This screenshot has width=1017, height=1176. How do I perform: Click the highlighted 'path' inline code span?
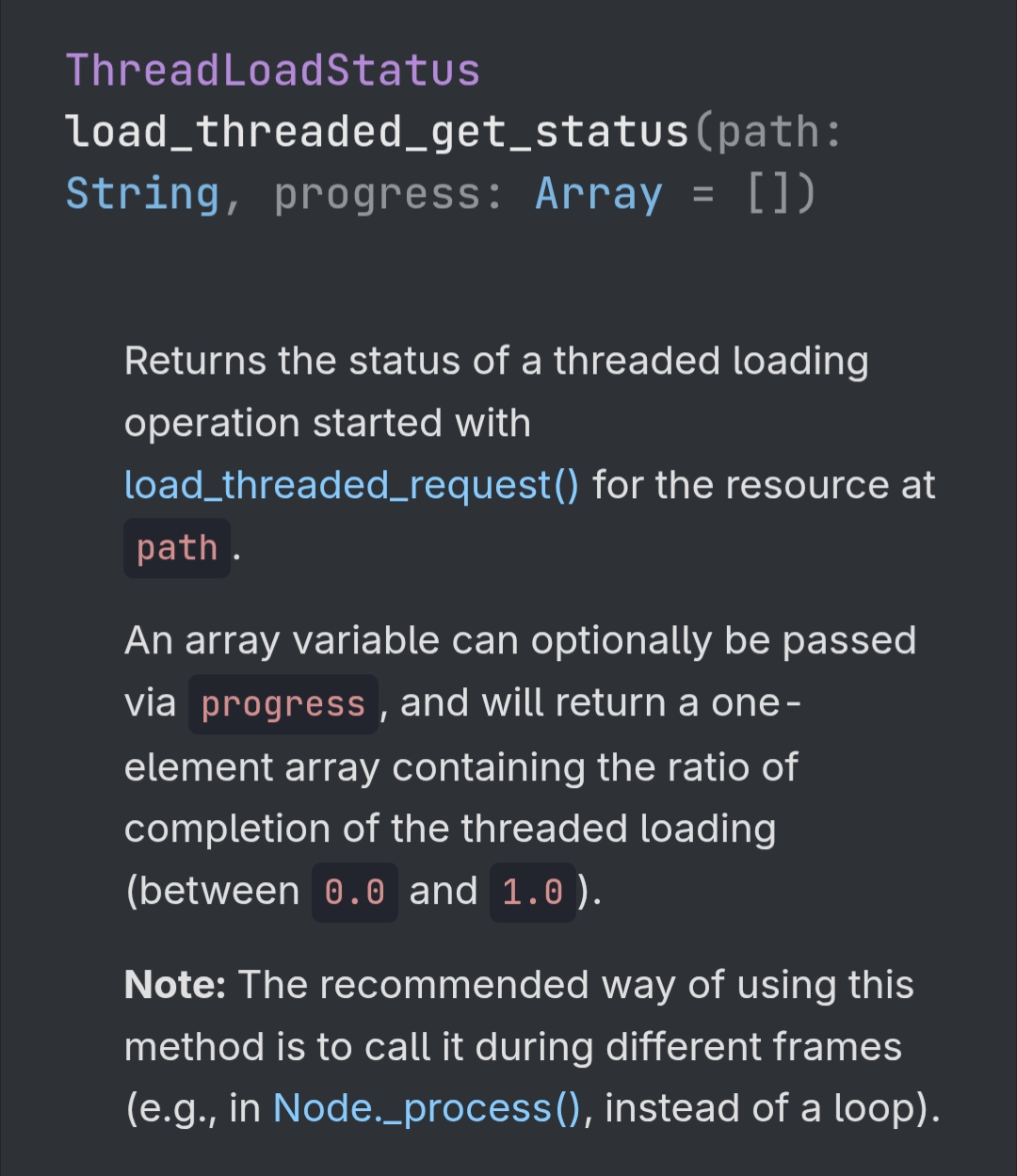point(177,548)
